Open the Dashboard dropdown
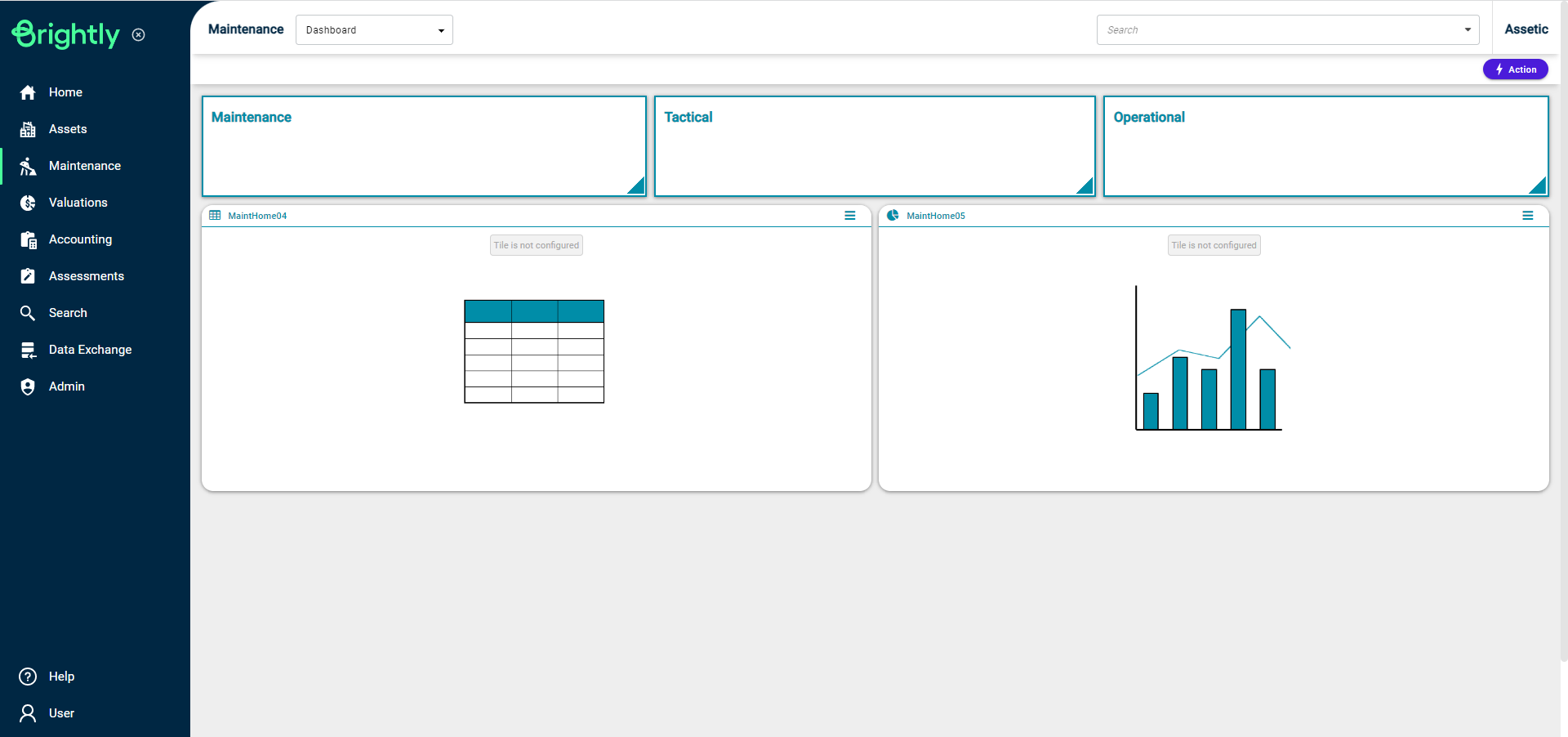Image resolution: width=1568 pixels, height=737 pixels. coord(374,30)
